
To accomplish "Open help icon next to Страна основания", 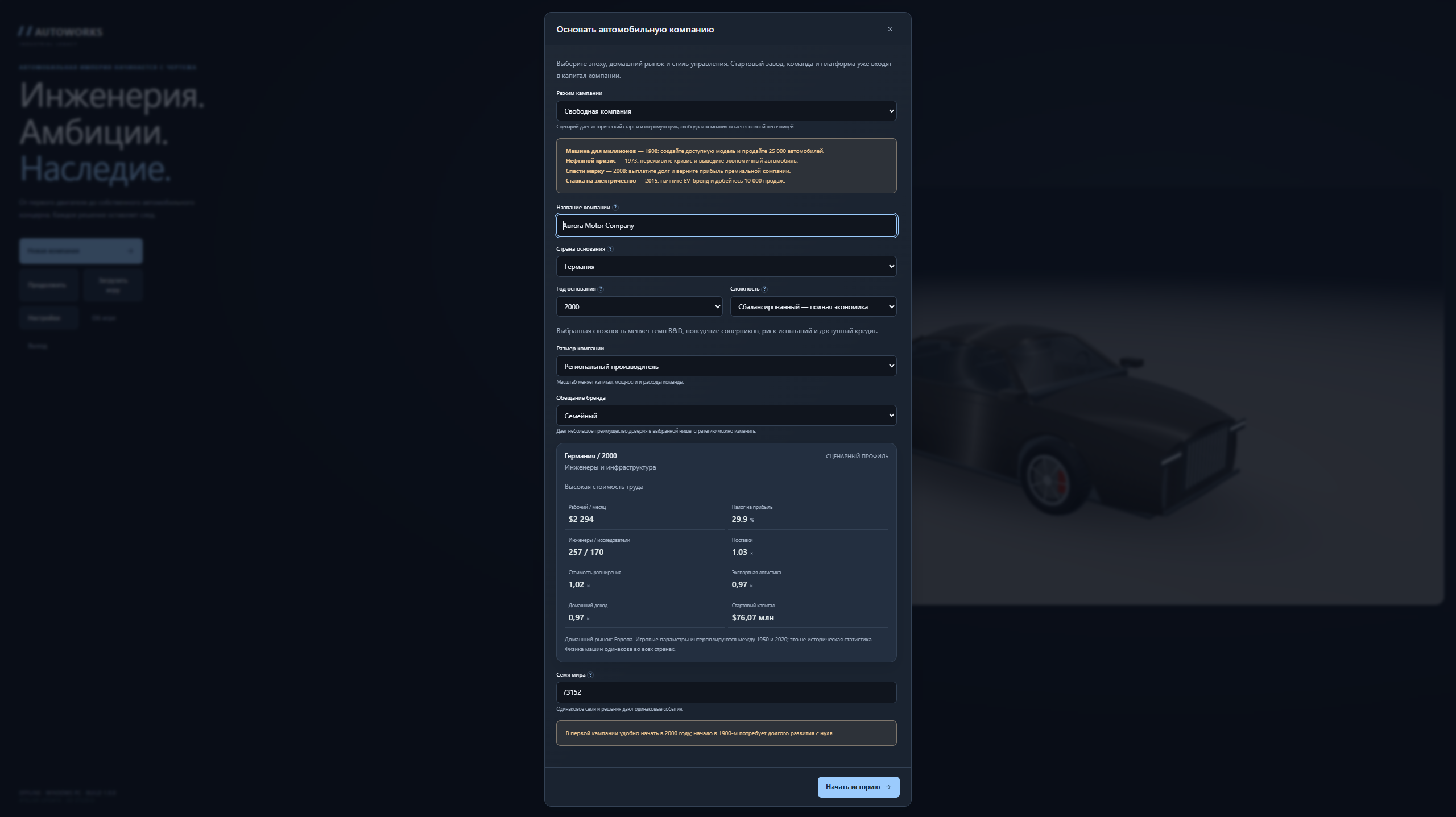I will pos(610,249).
